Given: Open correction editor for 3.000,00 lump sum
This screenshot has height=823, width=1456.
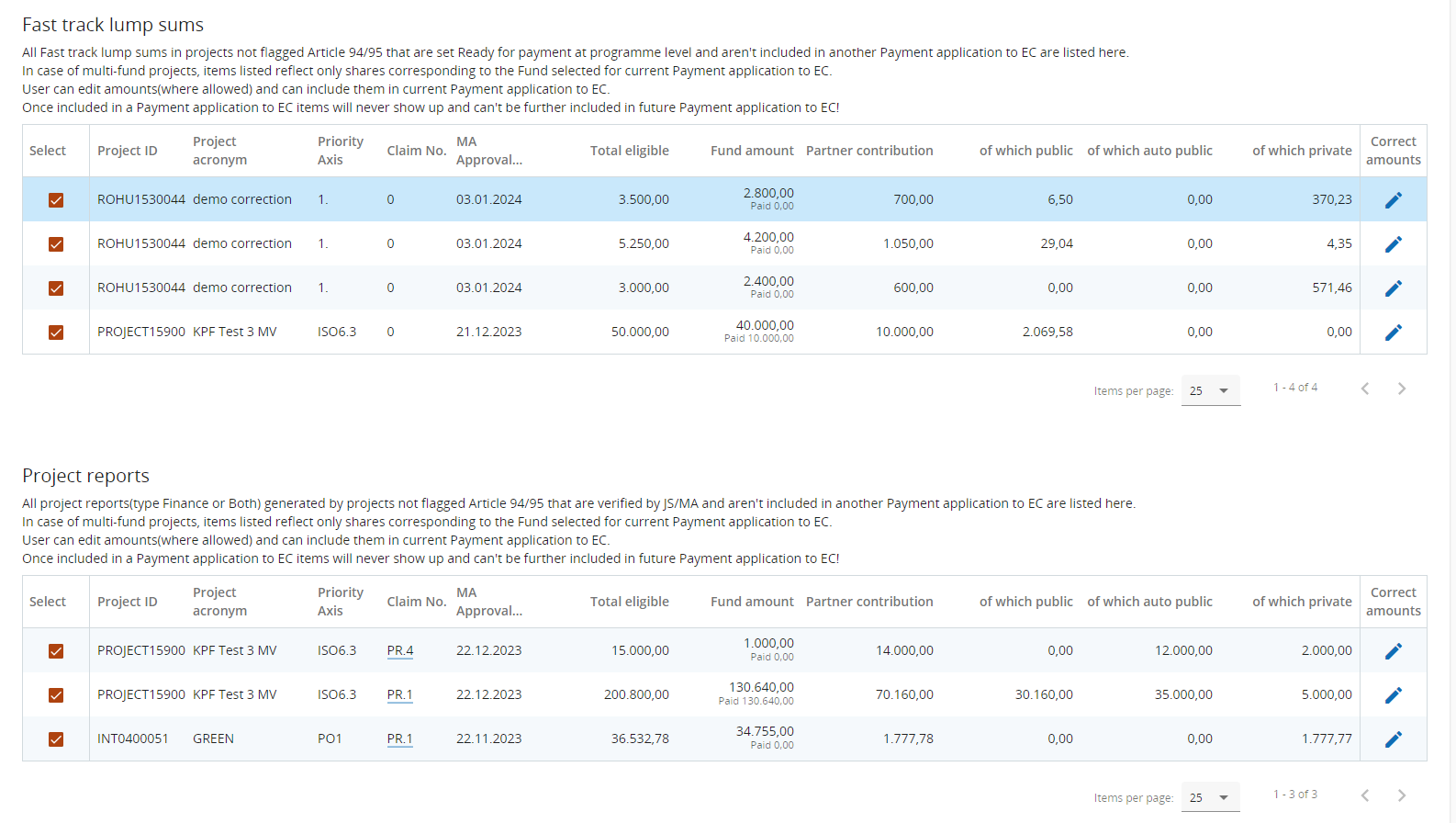Looking at the screenshot, I should pos(1393,288).
